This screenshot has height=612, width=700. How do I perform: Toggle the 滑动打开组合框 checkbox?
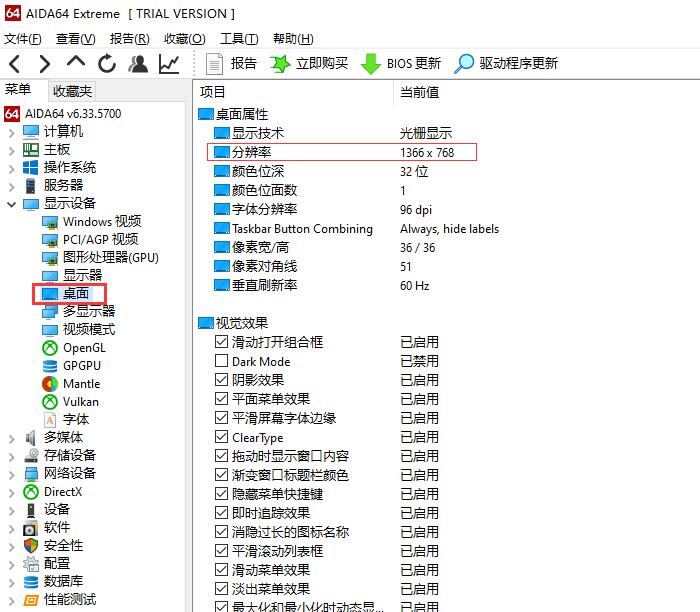click(x=221, y=342)
